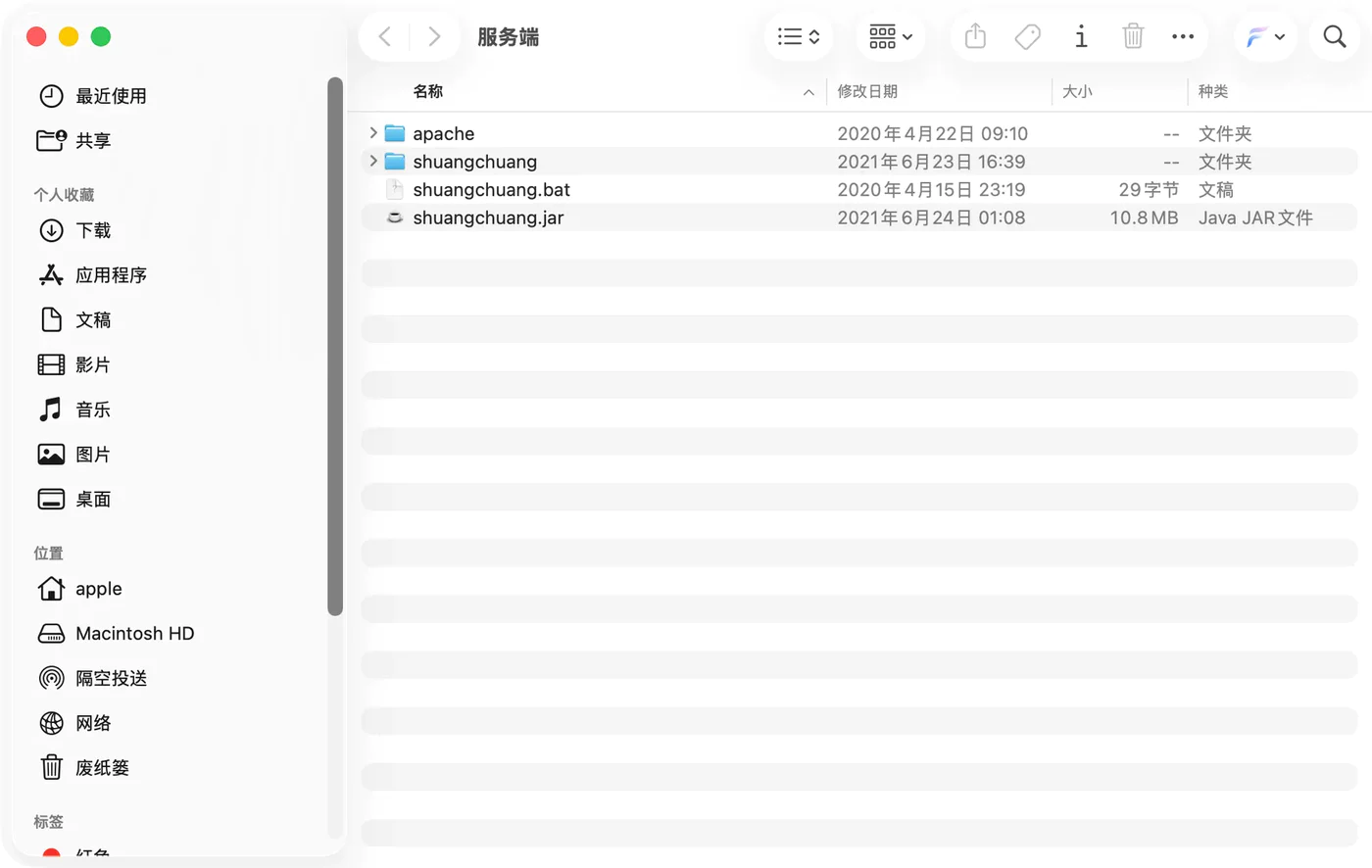
Task: Click the 2020年4月15日 23:19 date cell
Action: tap(931, 189)
